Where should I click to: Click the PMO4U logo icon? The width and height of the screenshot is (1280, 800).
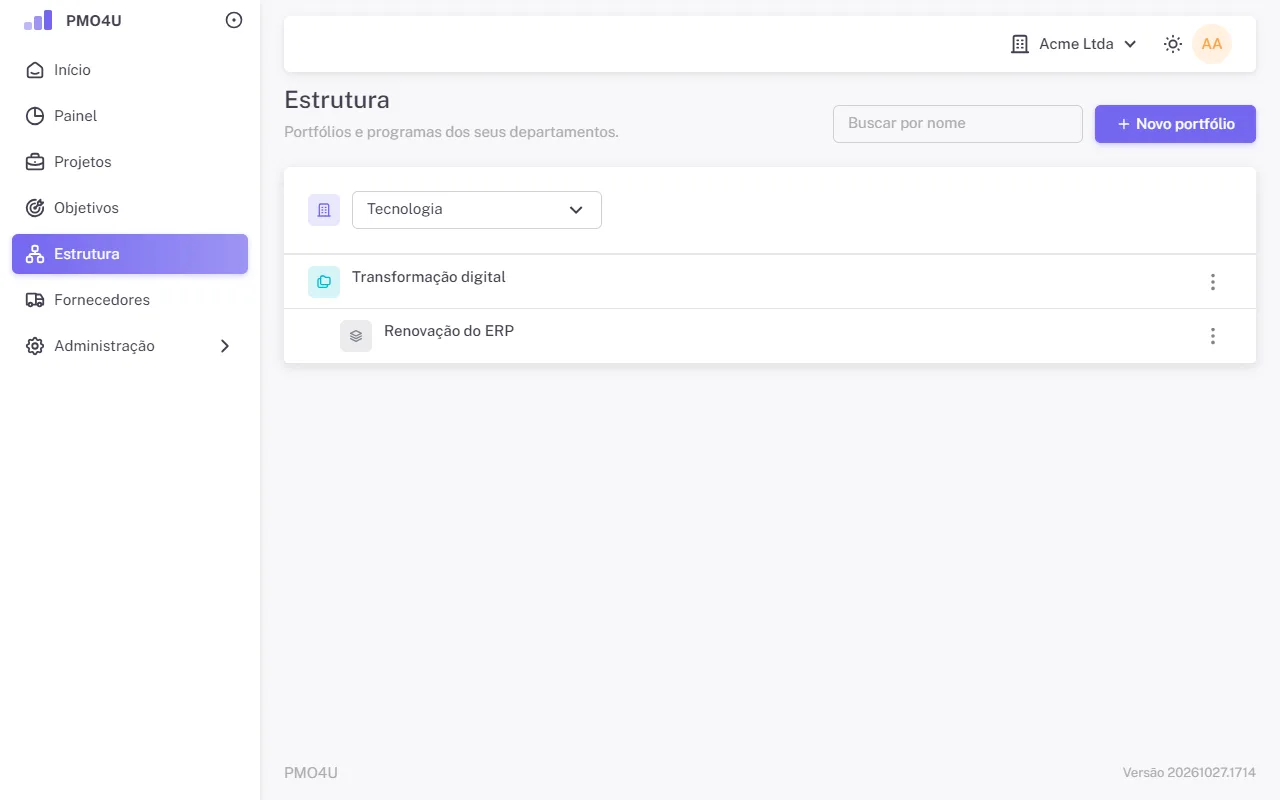pos(38,20)
